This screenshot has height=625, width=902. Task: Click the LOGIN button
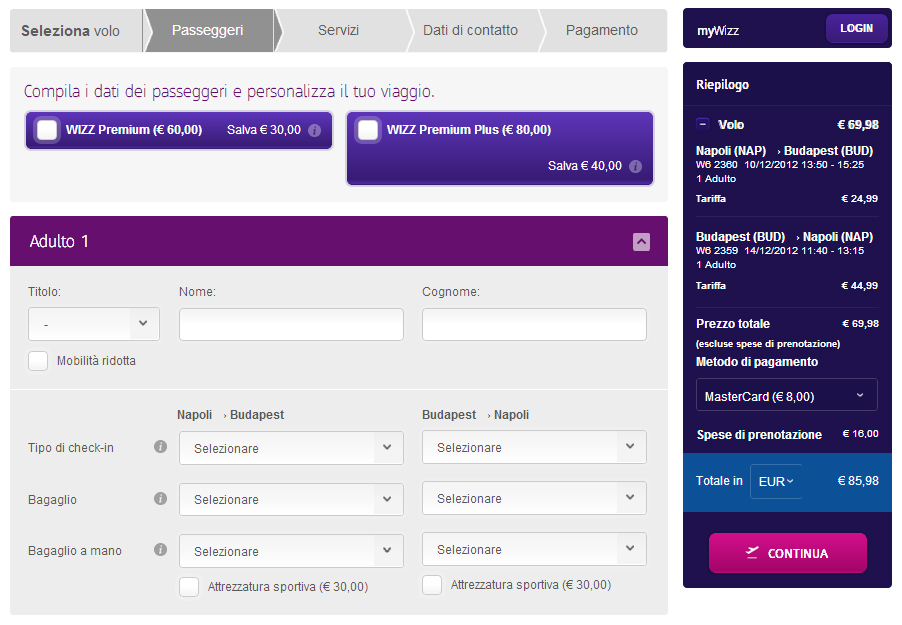tap(857, 28)
